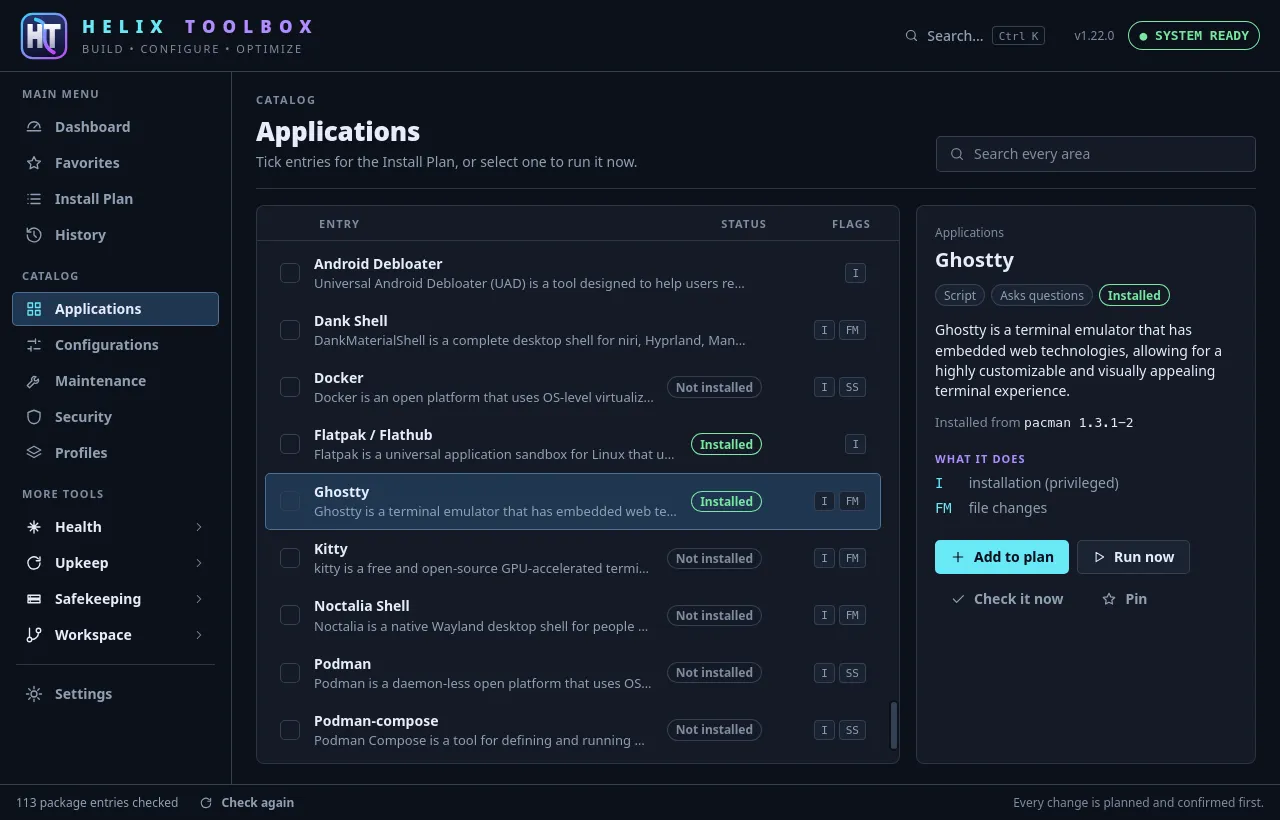
Task: Expand the Upkeep submenu chevron
Action: tap(199, 563)
